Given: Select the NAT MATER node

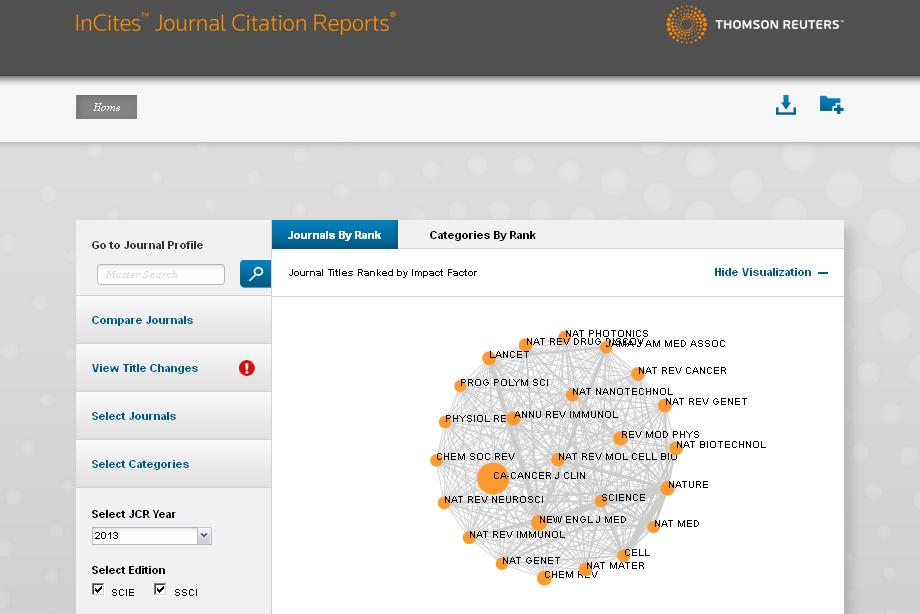Looking at the screenshot, I should [x=585, y=569].
